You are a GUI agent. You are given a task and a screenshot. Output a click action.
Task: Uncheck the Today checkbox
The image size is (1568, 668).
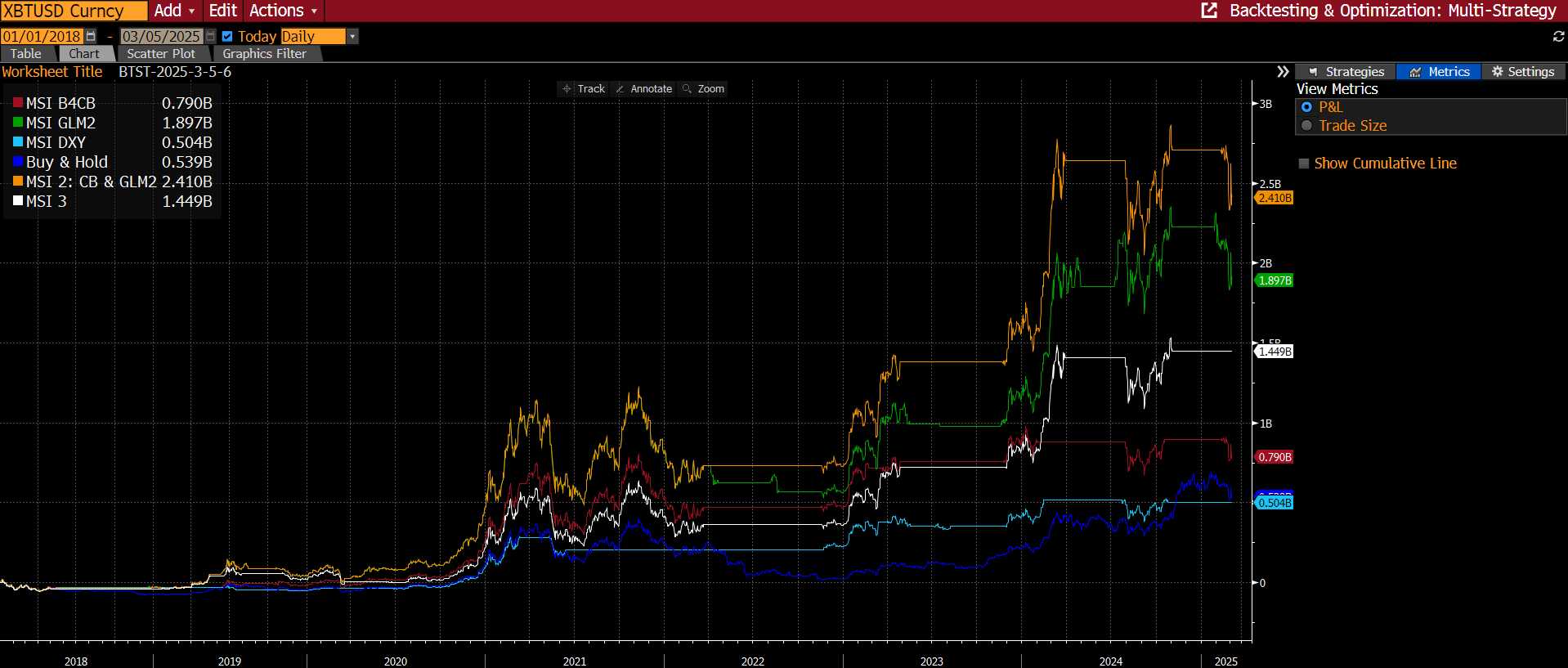227,37
